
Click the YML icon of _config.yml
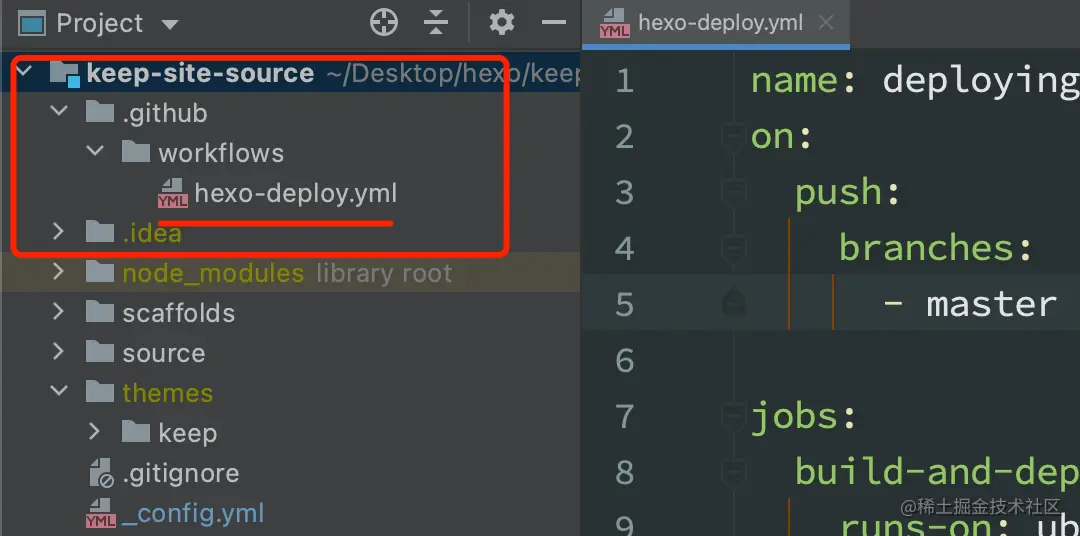click(101, 513)
